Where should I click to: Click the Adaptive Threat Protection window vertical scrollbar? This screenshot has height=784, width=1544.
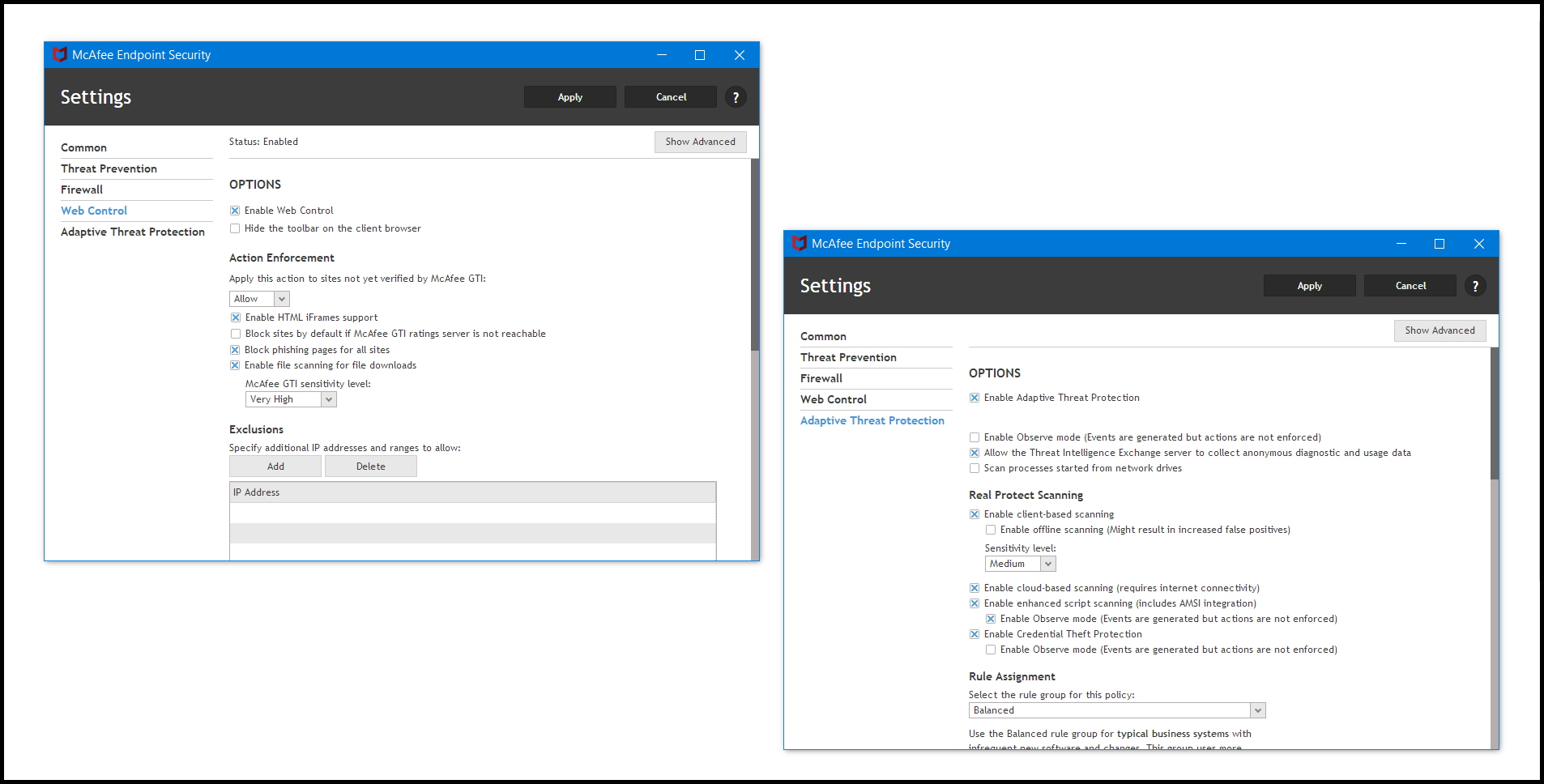coord(1495,413)
